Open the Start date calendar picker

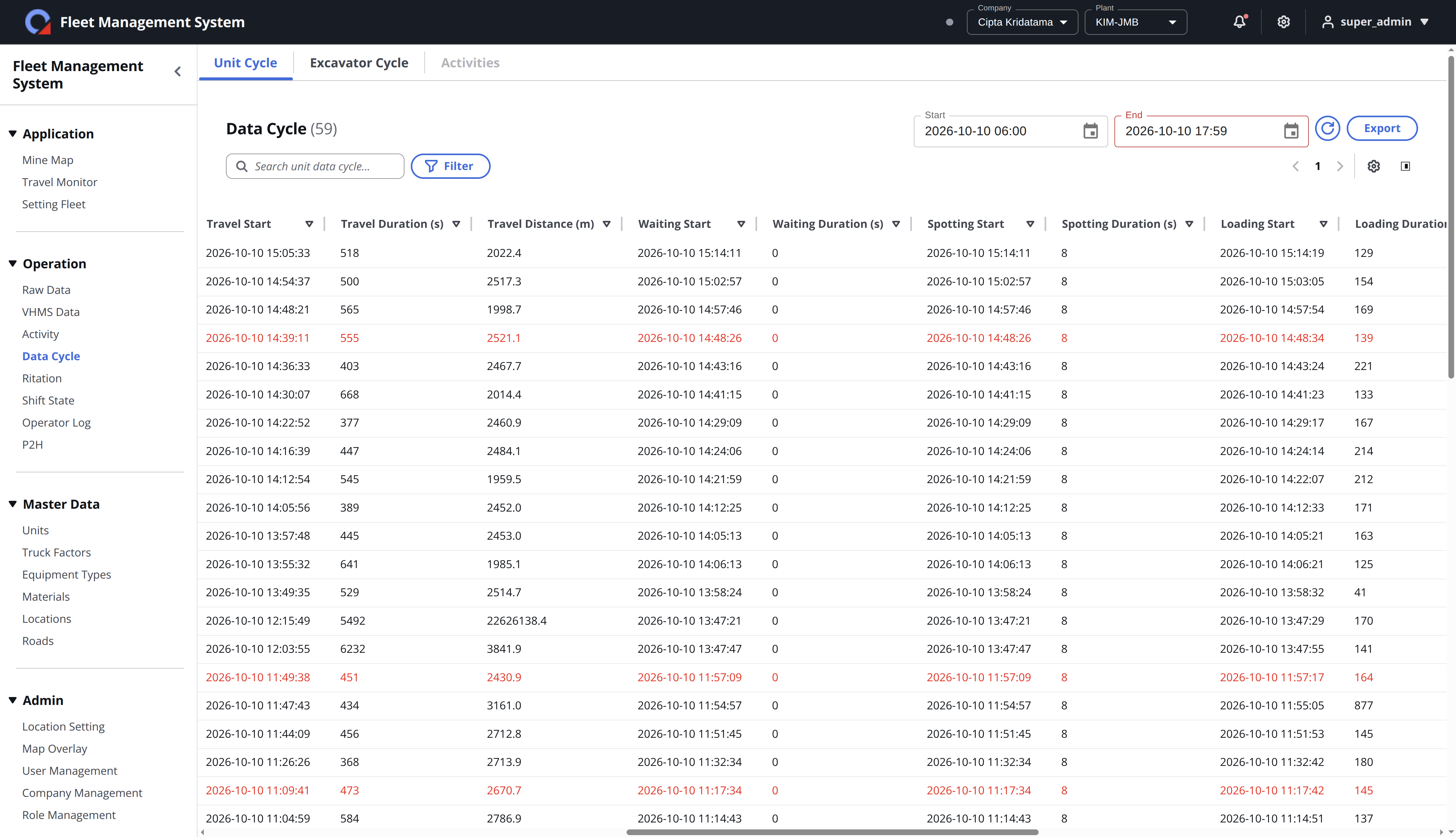[x=1090, y=131]
